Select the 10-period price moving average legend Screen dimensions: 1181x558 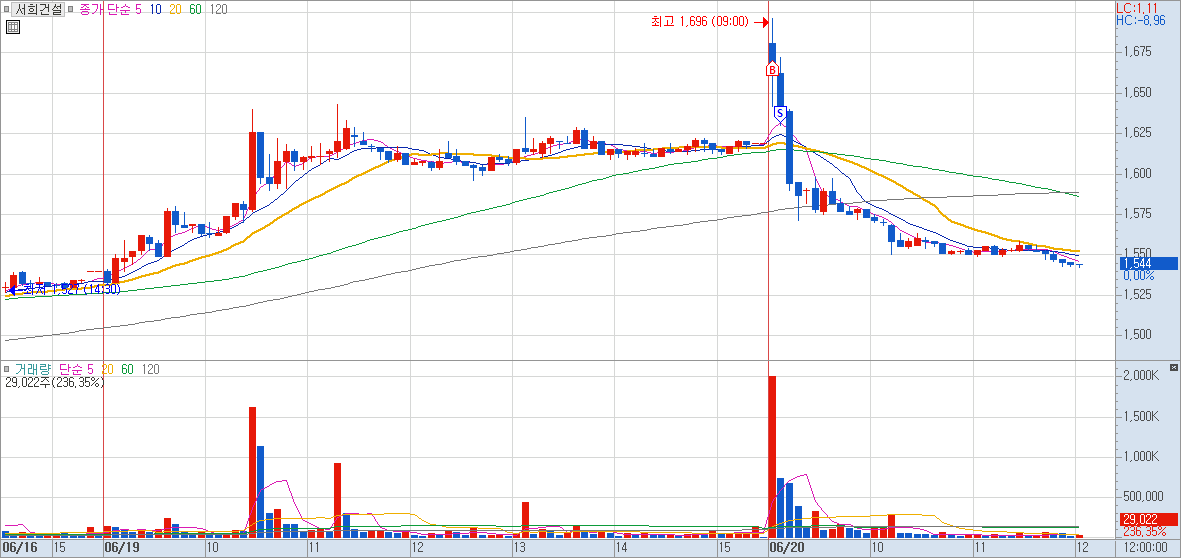(156, 10)
